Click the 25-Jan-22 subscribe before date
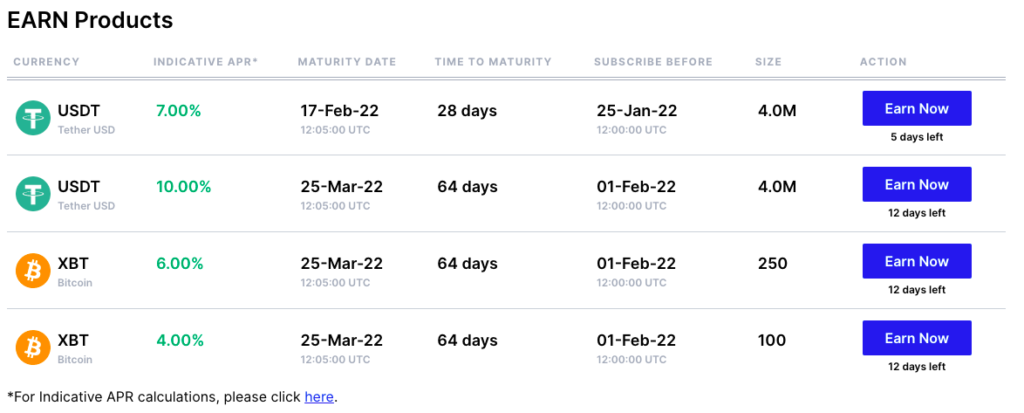Image resolution: width=1024 pixels, height=413 pixels. [637, 111]
